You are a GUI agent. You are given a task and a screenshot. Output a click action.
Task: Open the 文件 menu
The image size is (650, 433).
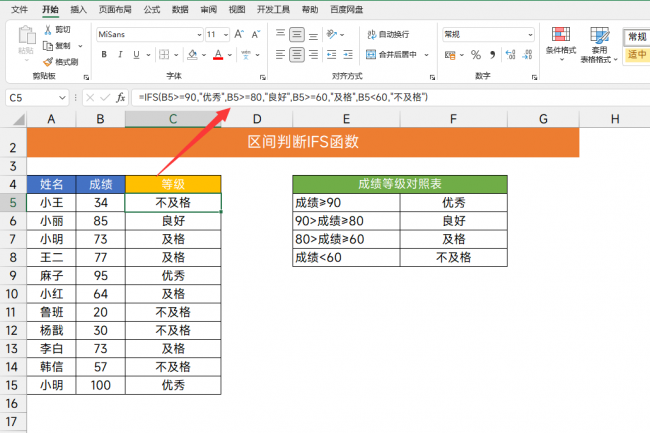coord(19,10)
